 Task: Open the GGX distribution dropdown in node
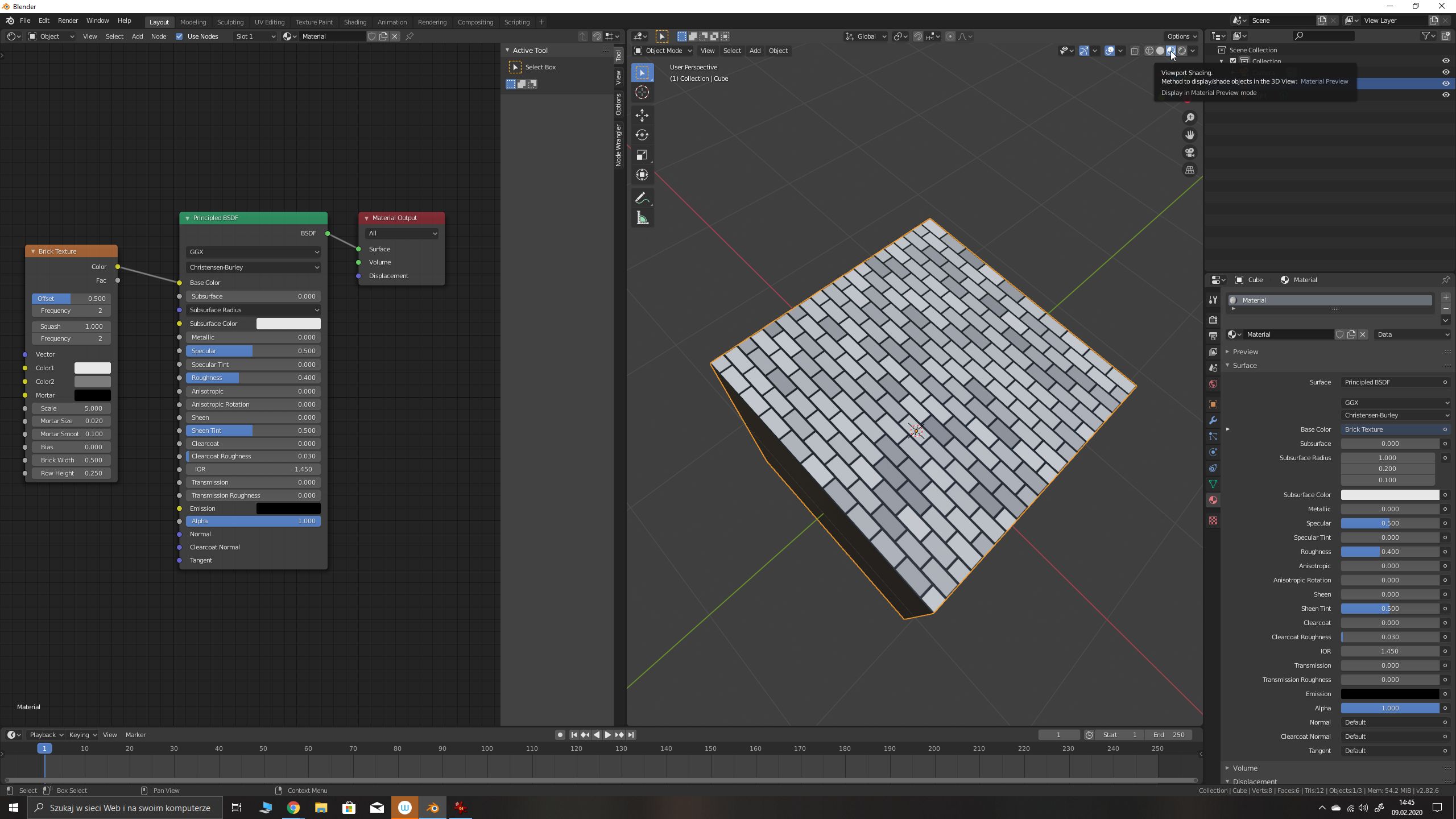(x=253, y=252)
